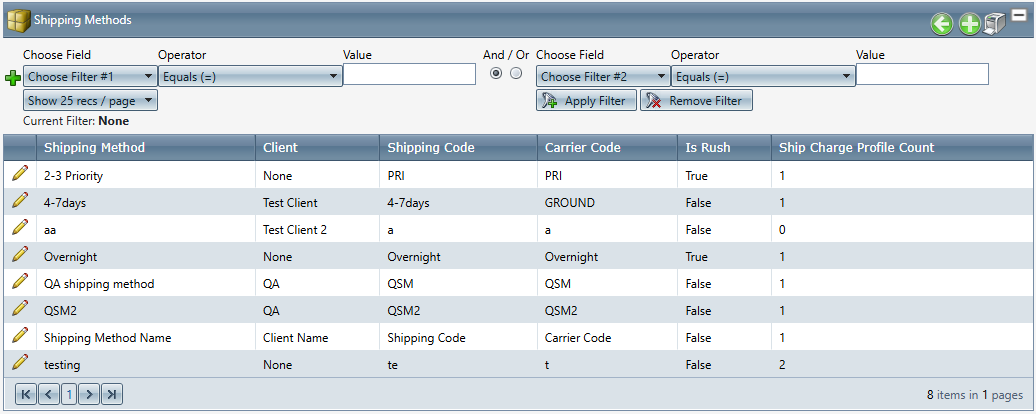Screen dimensions: 1036x414
Task: Click the green back arrow icon
Action: point(941,25)
